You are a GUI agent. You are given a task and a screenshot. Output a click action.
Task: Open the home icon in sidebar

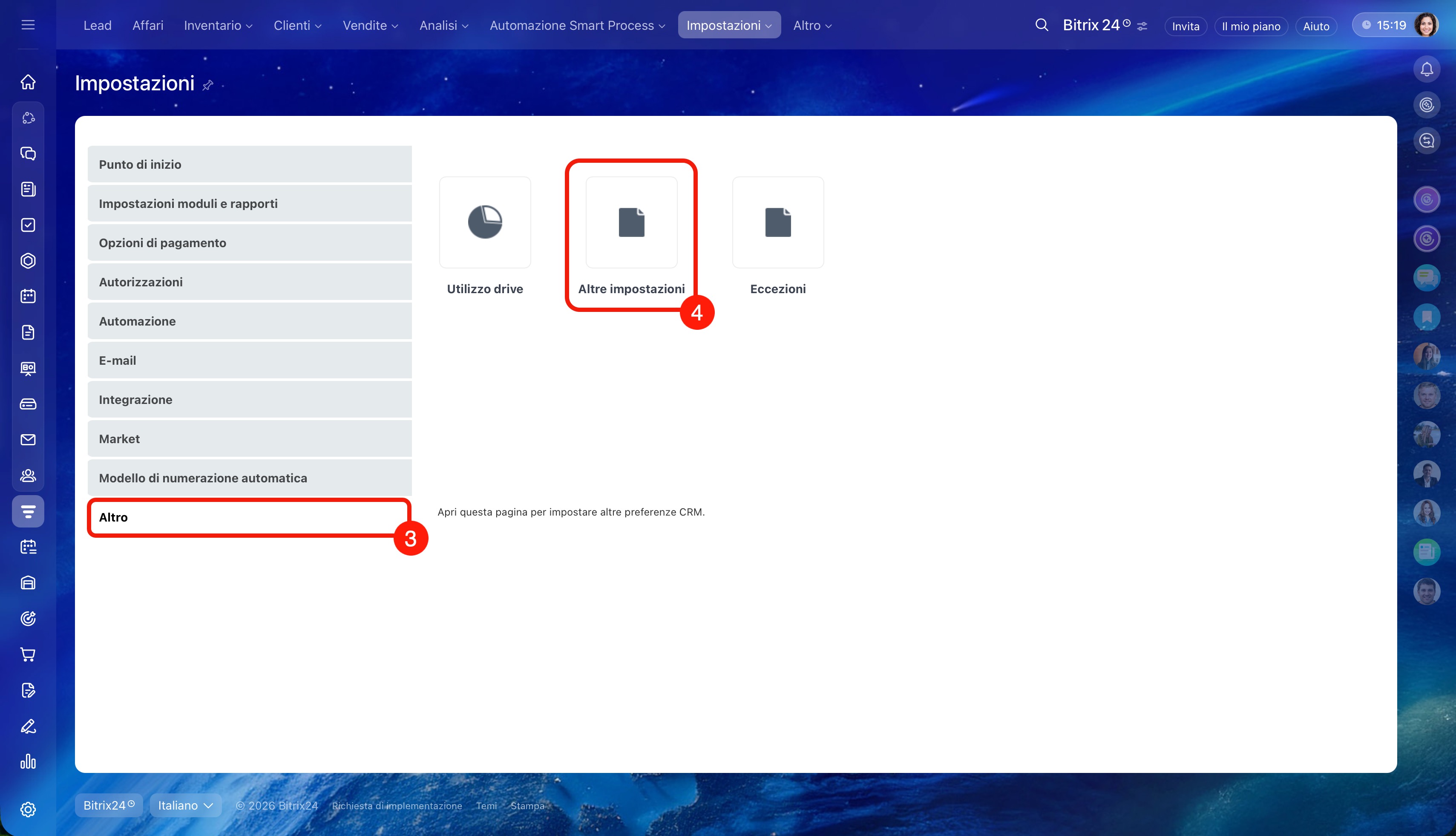pyautogui.click(x=28, y=82)
